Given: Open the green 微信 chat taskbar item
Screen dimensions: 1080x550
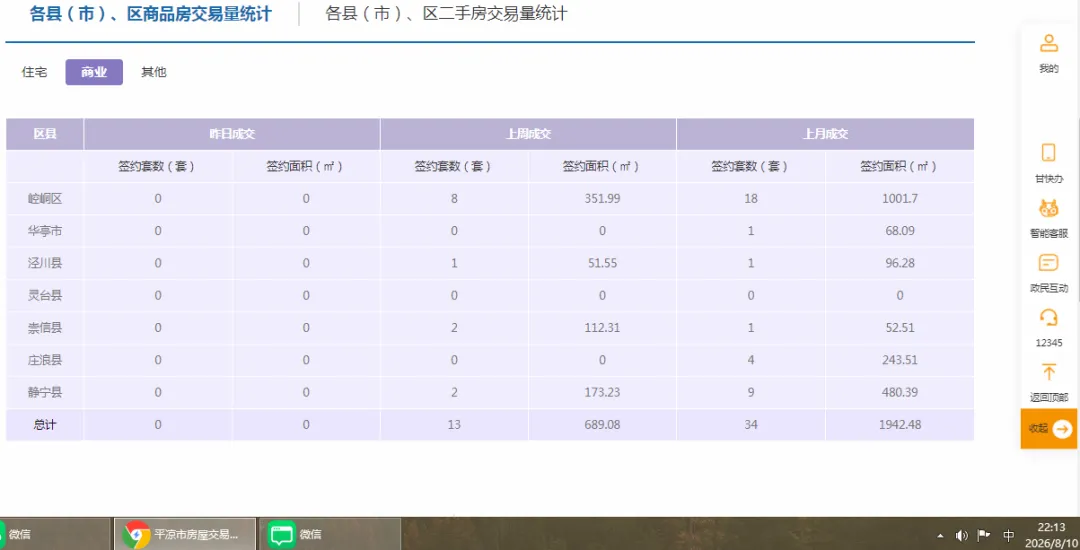Looking at the screenshot, I should [x=329, y=534].
